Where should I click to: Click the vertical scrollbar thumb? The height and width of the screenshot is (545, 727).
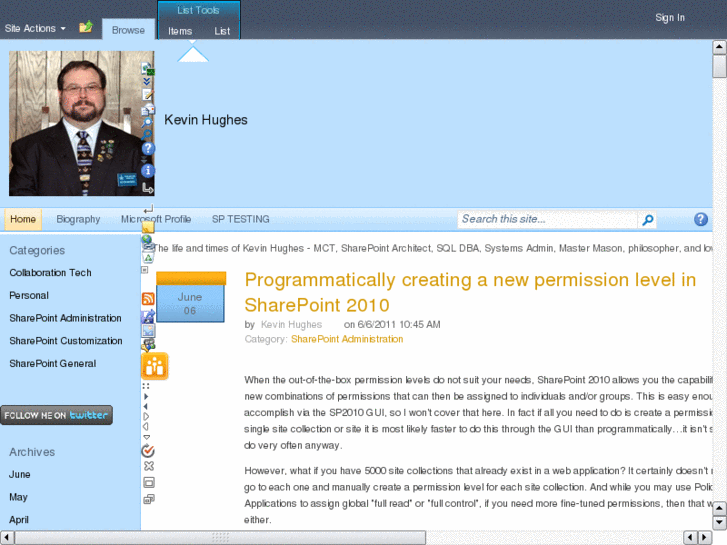[x=719, y=66]
